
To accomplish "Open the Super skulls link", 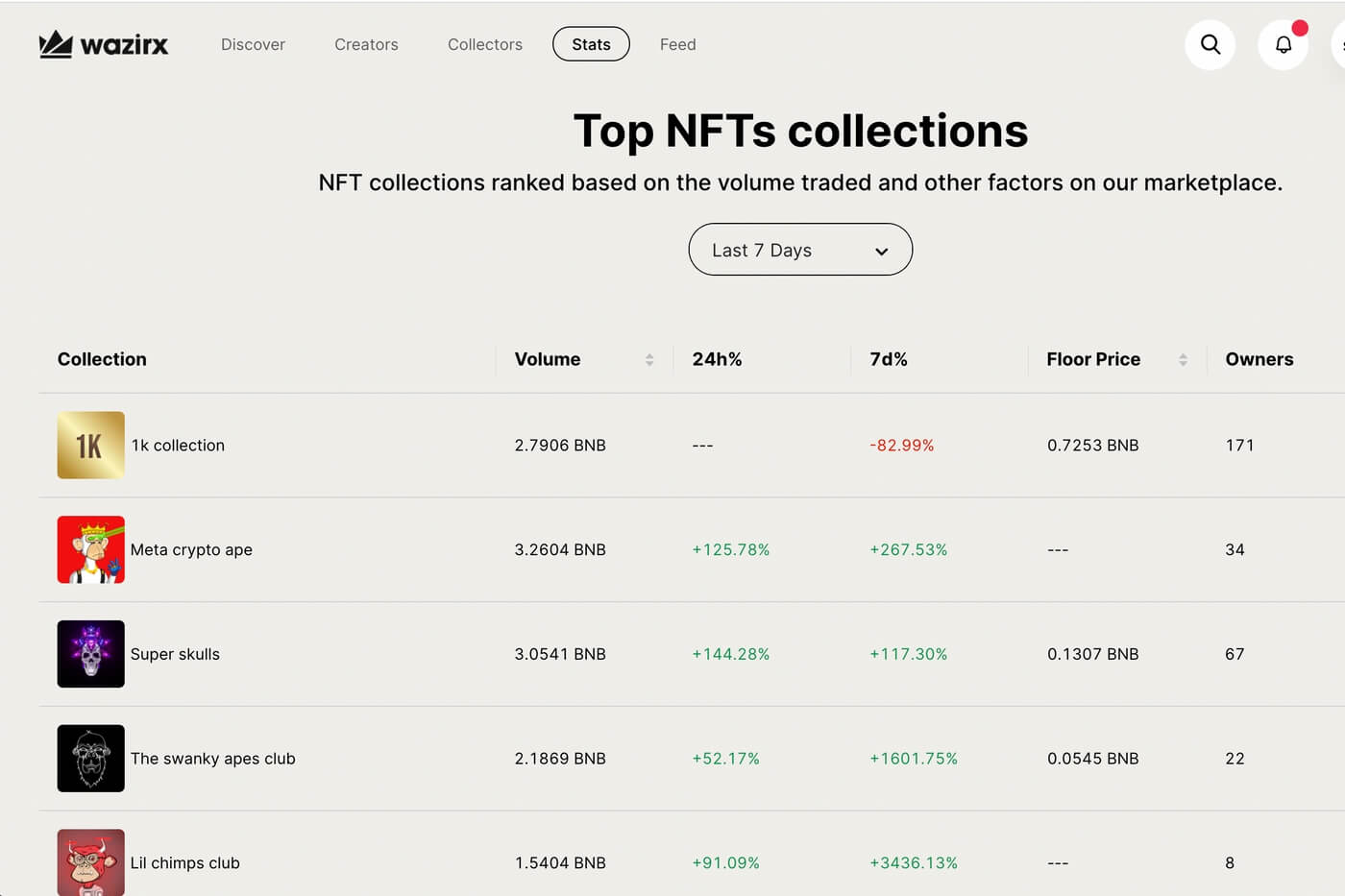I will pos(175,654).
